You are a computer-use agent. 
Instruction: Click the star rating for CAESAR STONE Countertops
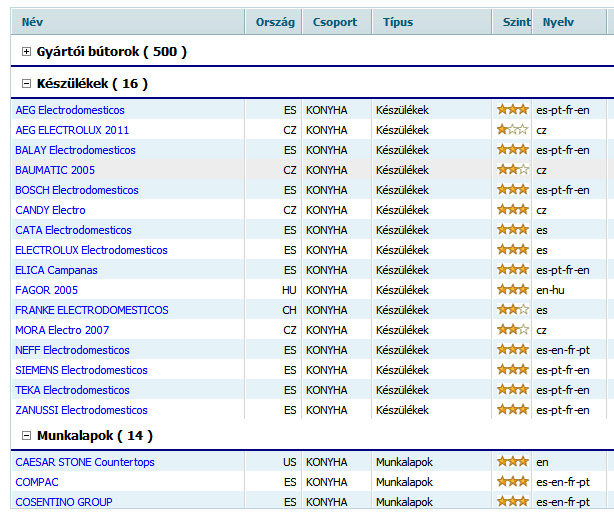click(513, 461)
